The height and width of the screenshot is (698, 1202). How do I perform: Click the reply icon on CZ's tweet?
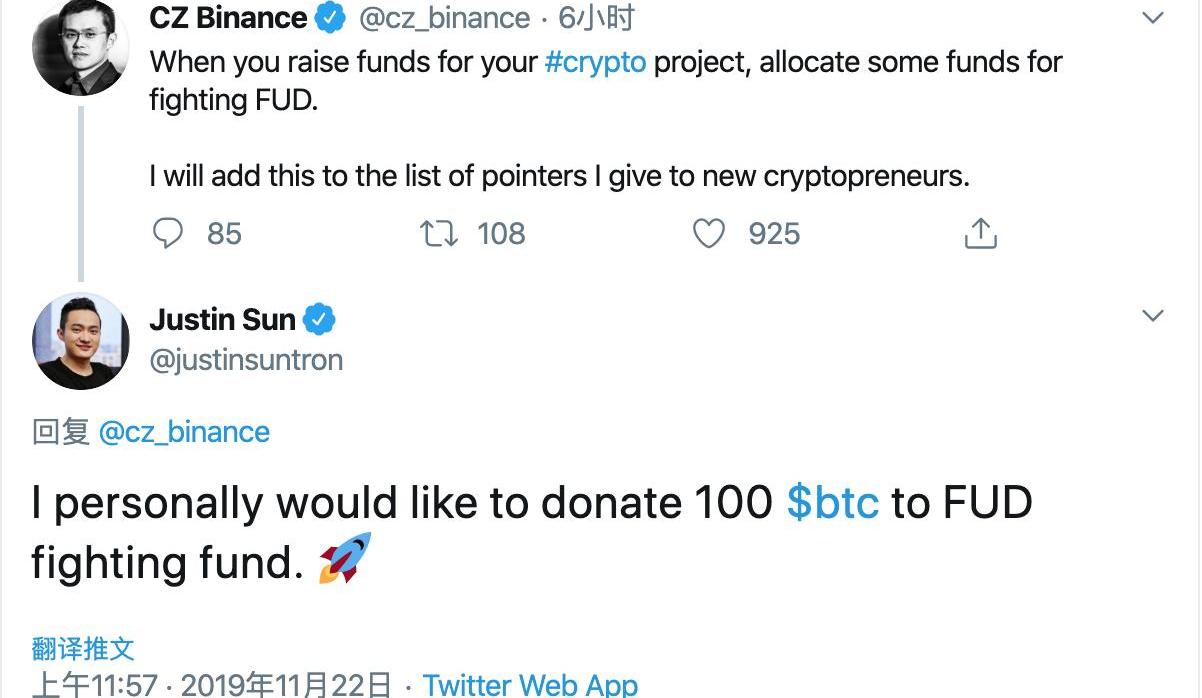coord(168,233)
